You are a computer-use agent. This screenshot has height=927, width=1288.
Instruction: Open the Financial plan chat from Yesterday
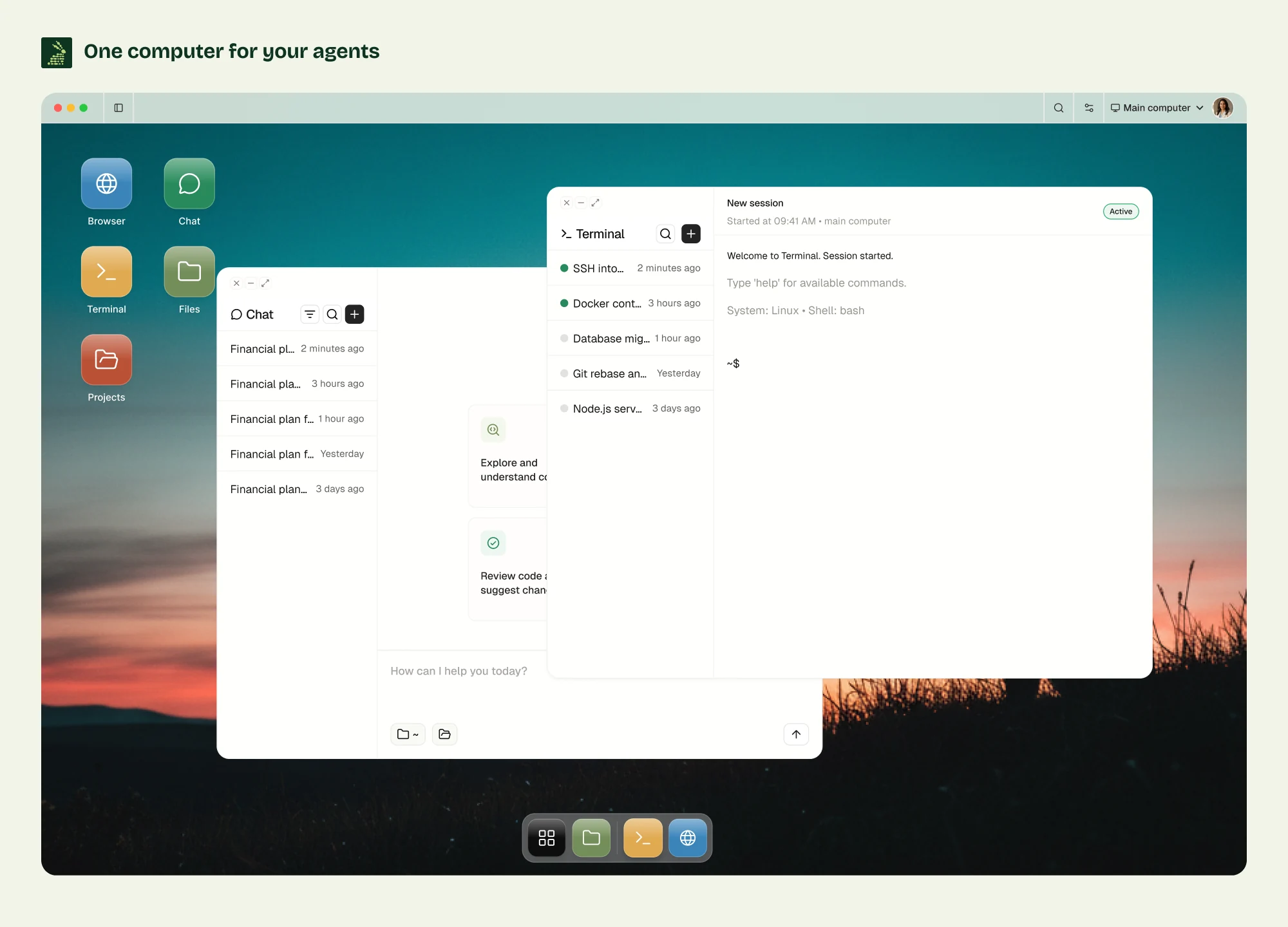pyautogui.click(x=297, y=454)
